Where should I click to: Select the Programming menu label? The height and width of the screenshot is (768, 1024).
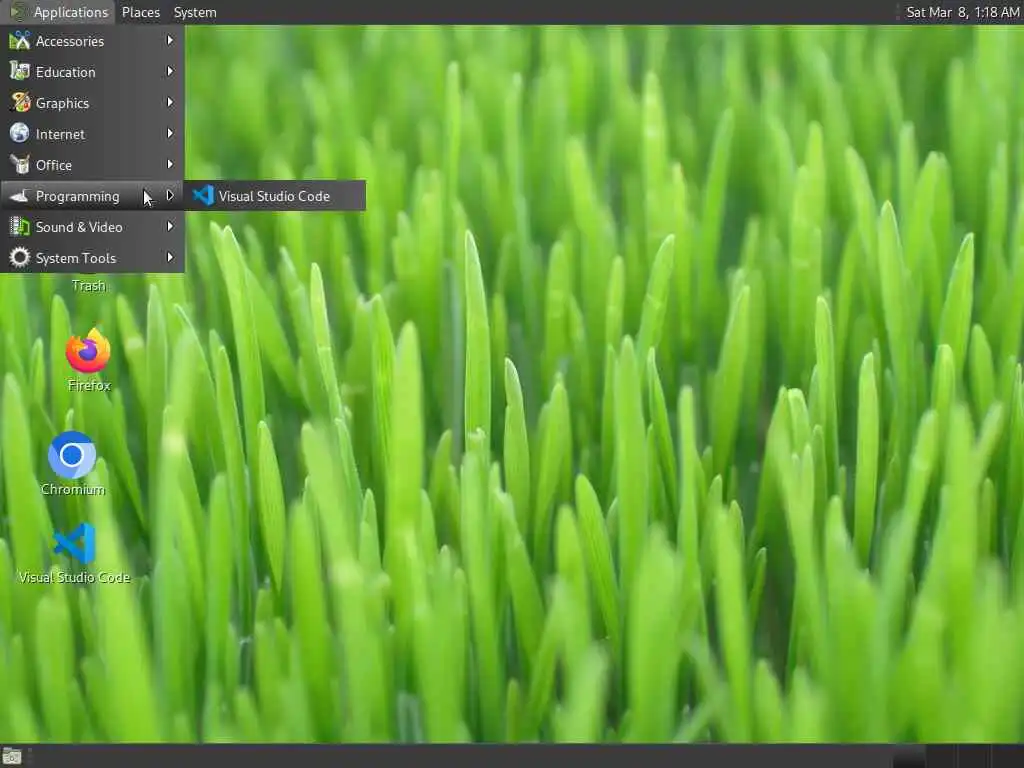[x=77, y=197]
